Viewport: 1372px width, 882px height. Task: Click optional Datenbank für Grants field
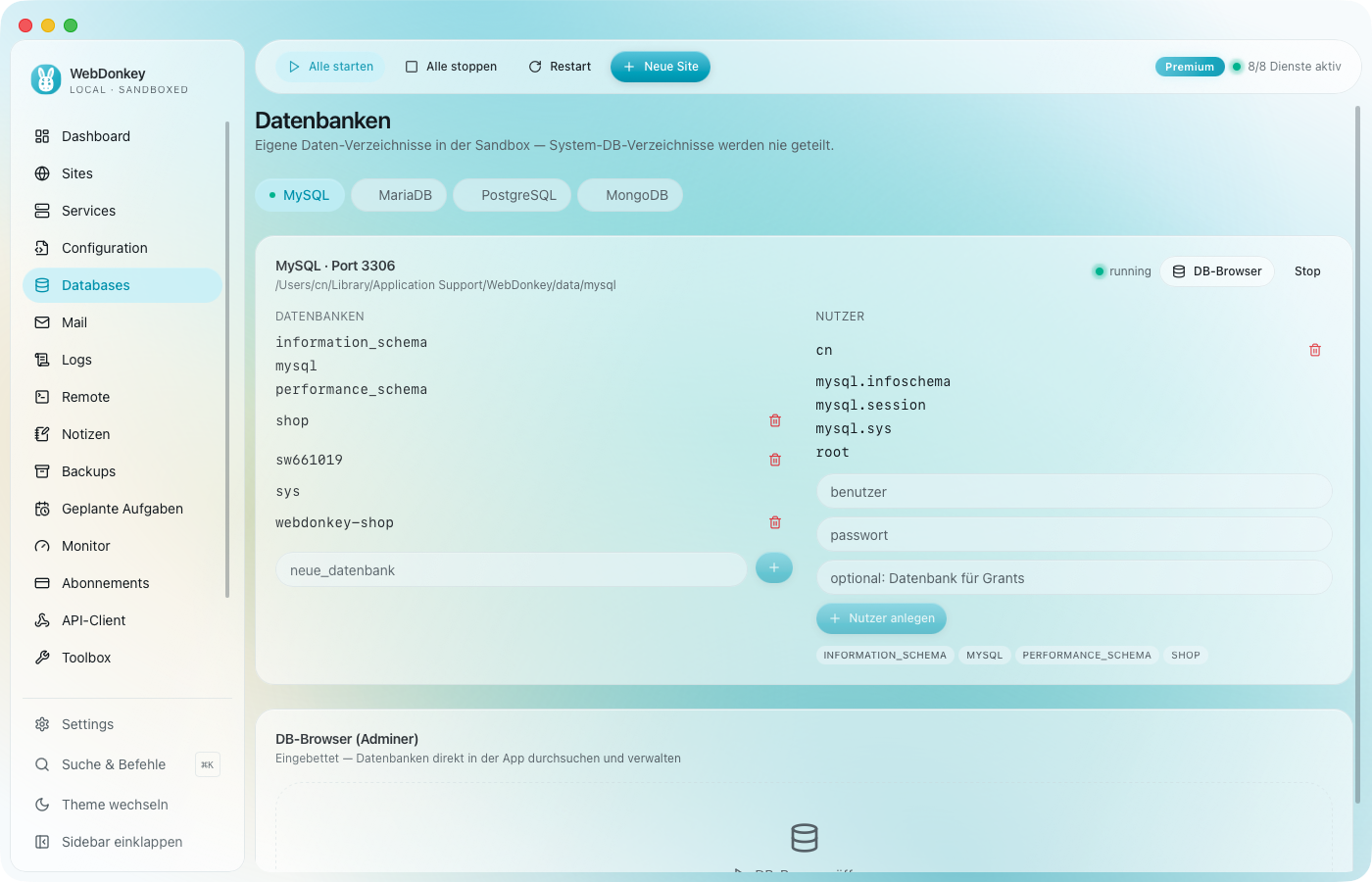click(x=1074, y=578)
